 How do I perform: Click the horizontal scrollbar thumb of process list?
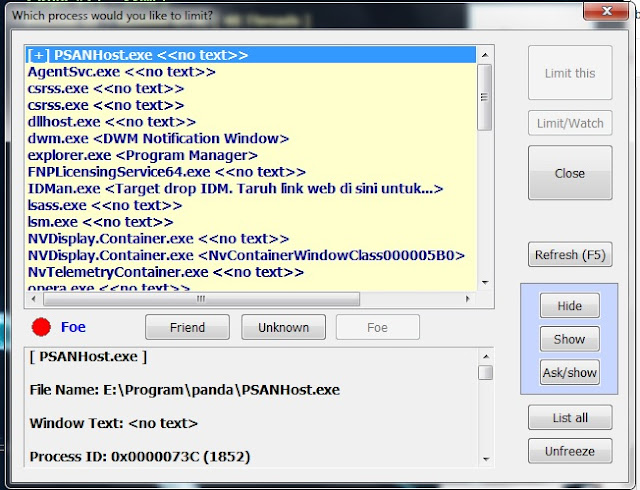tap(201, 299)
